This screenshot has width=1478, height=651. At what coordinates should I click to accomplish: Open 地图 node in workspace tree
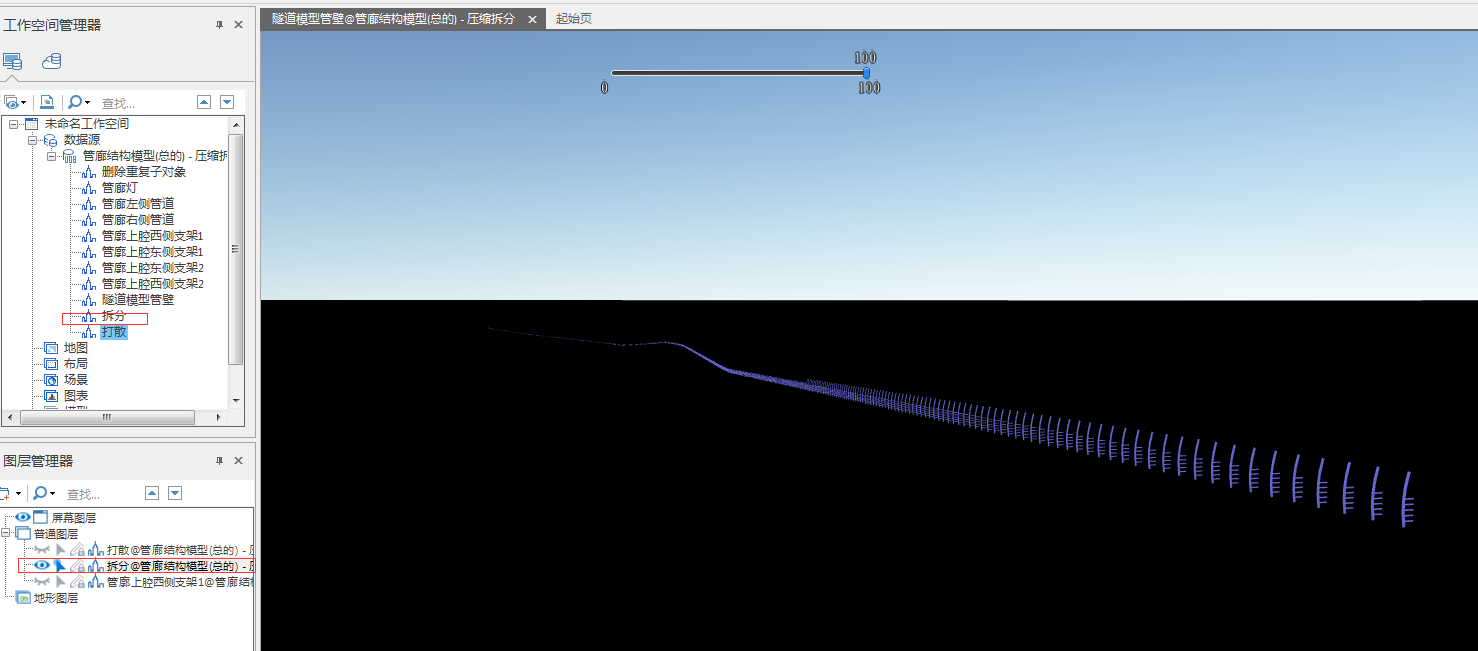click(x=75, y=348)
